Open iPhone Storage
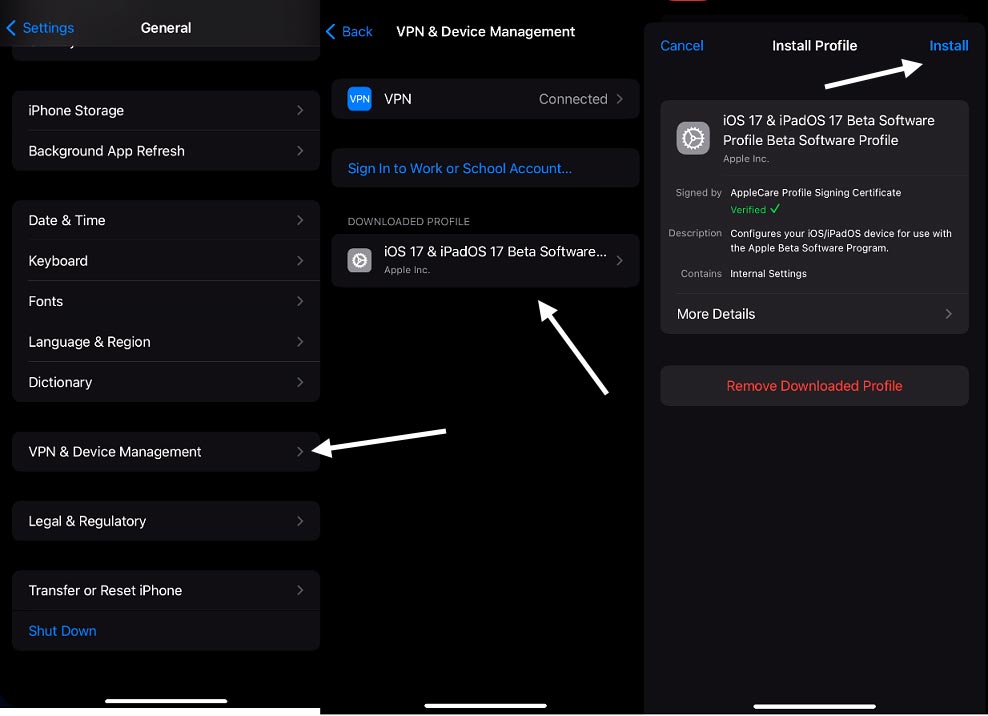 [x=166, y=110]
